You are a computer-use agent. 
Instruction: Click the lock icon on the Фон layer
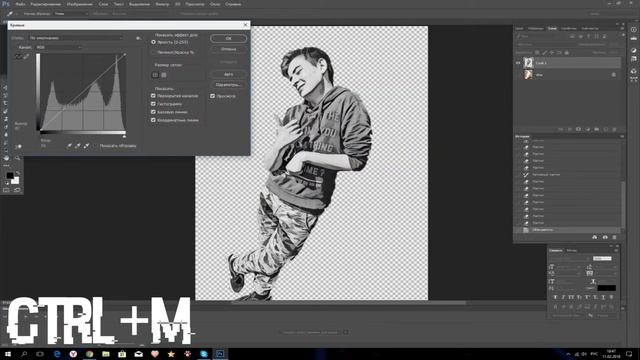tap(613, 75)
